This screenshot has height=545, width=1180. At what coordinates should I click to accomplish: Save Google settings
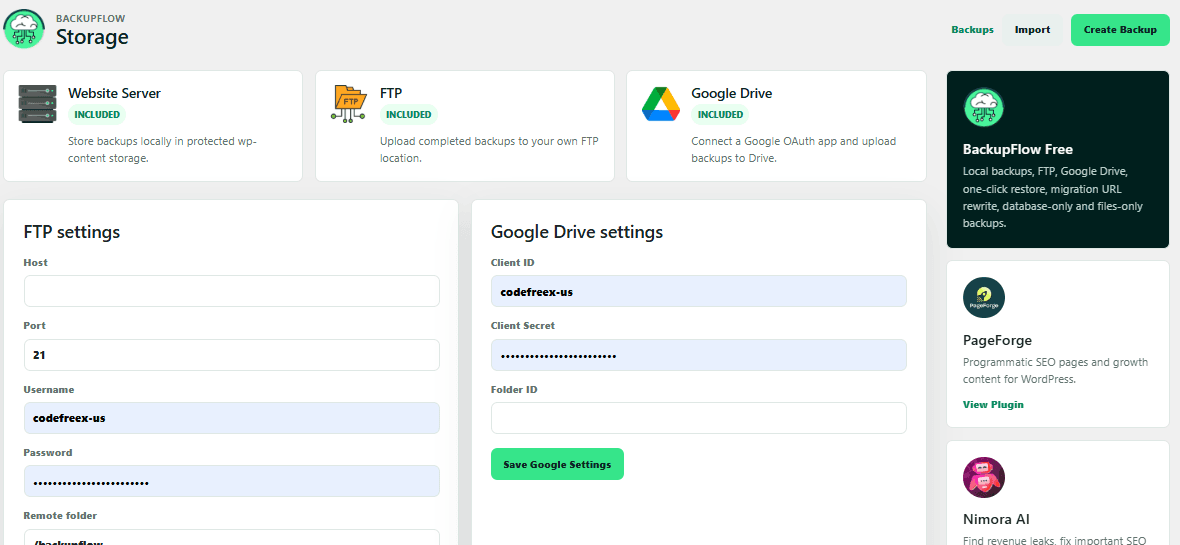click(557, 464)
